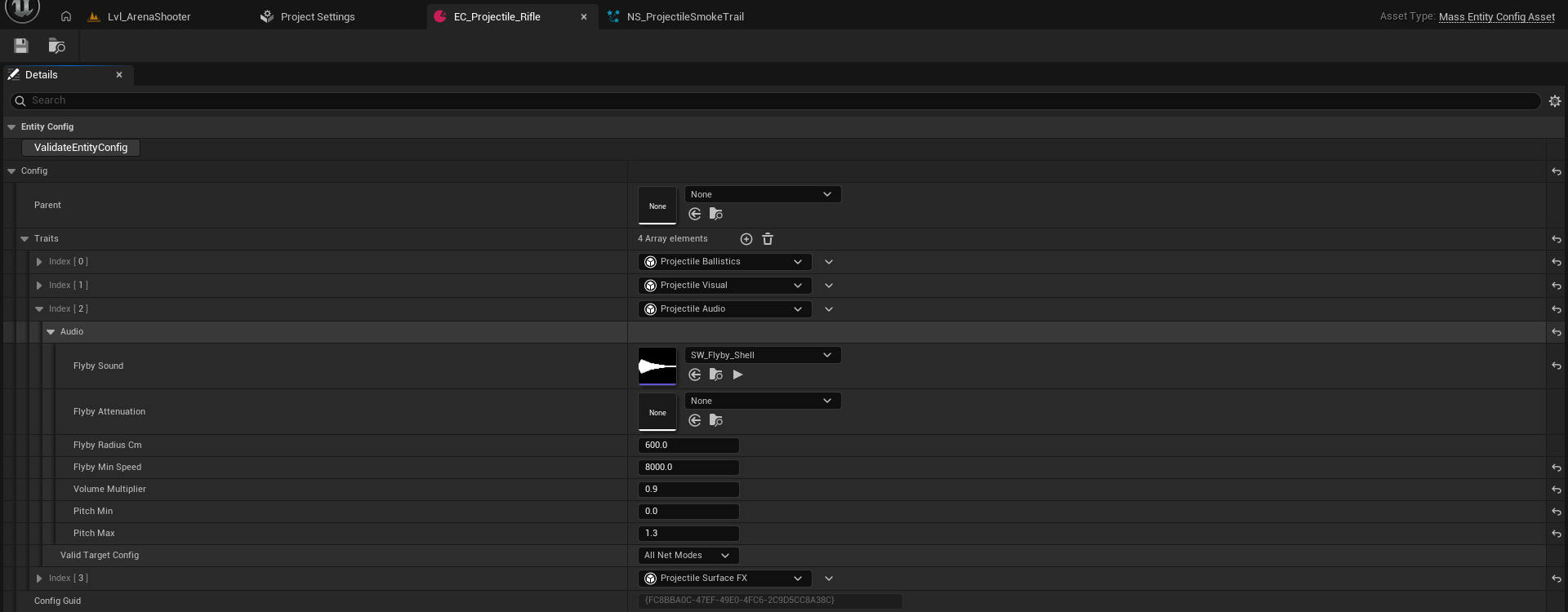Open Projectile Audio trait type dropdown
1568x612 pixels.
[725, 309]
